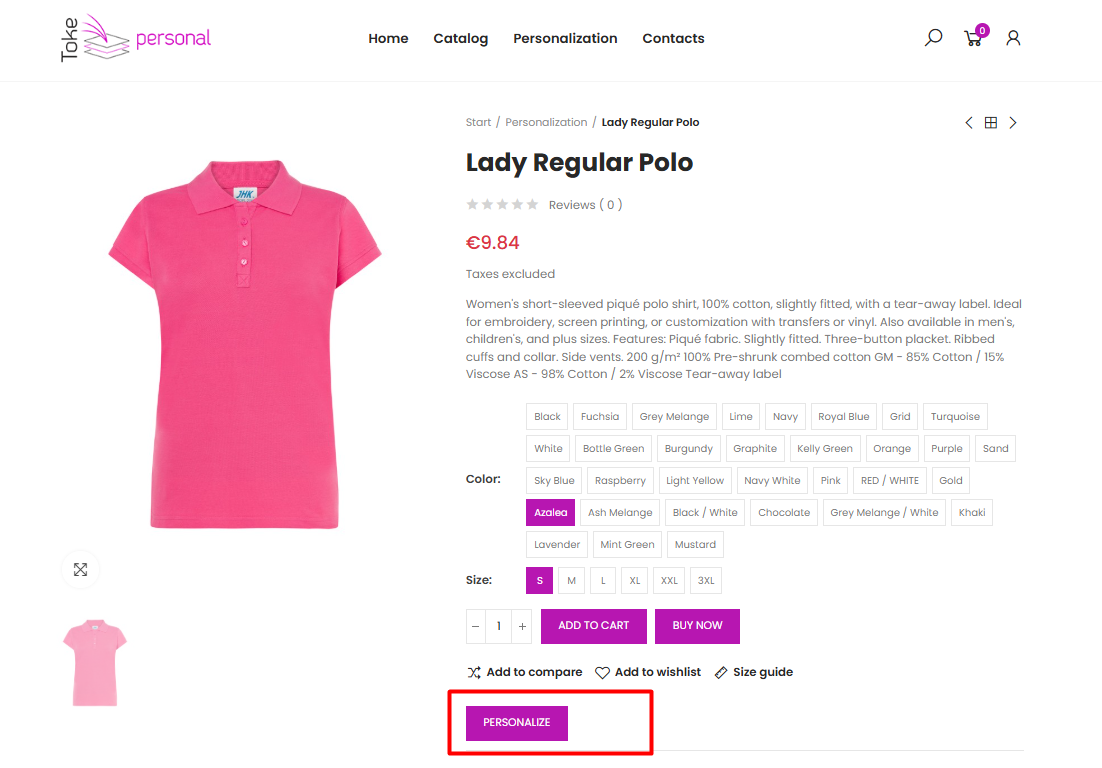This screenshot has width=1102, height=768.
Task: Click the grid catalog view icon
Action: (990, 123)
